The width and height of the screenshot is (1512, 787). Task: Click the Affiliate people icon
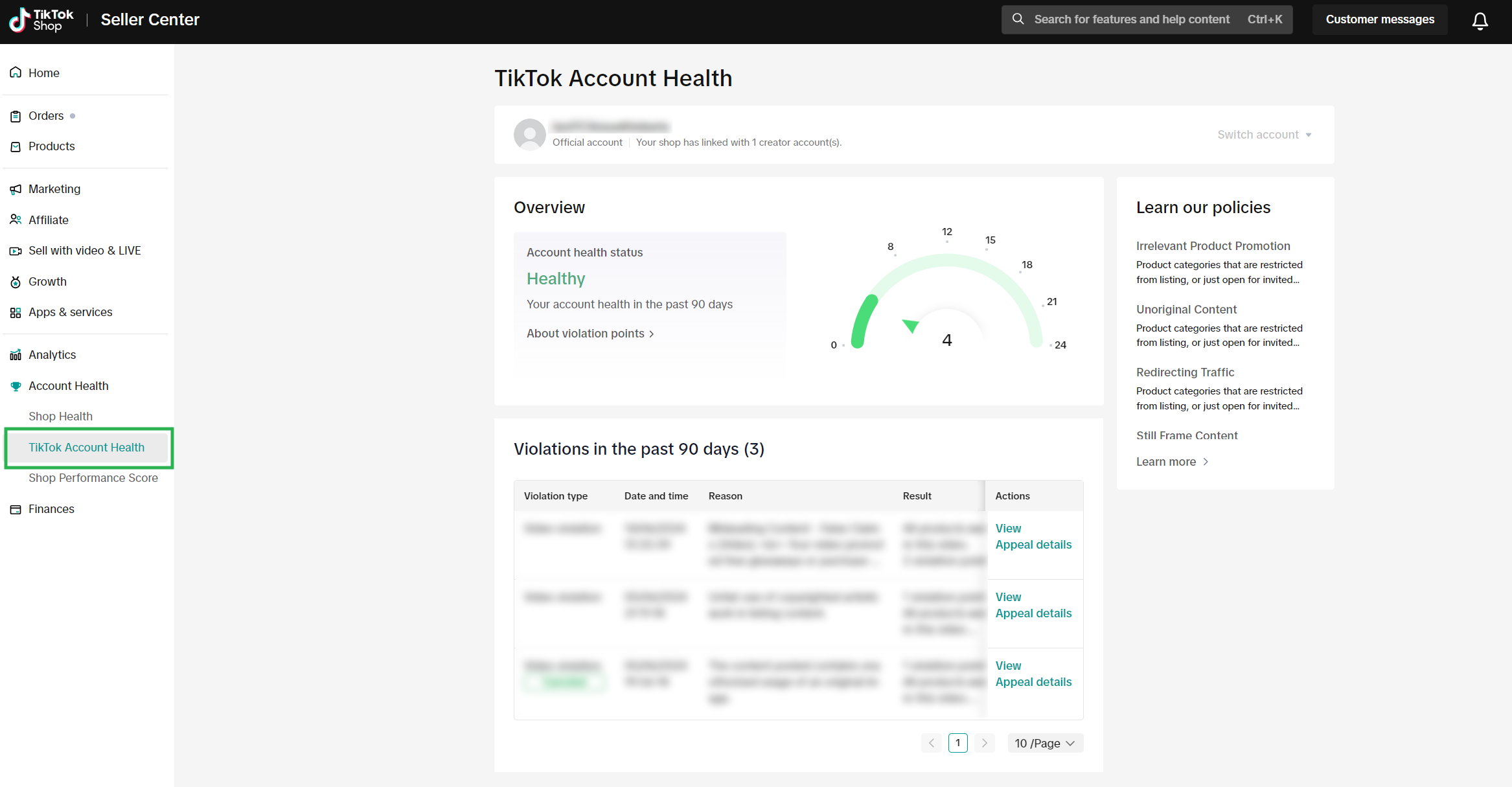coord(16,220)
